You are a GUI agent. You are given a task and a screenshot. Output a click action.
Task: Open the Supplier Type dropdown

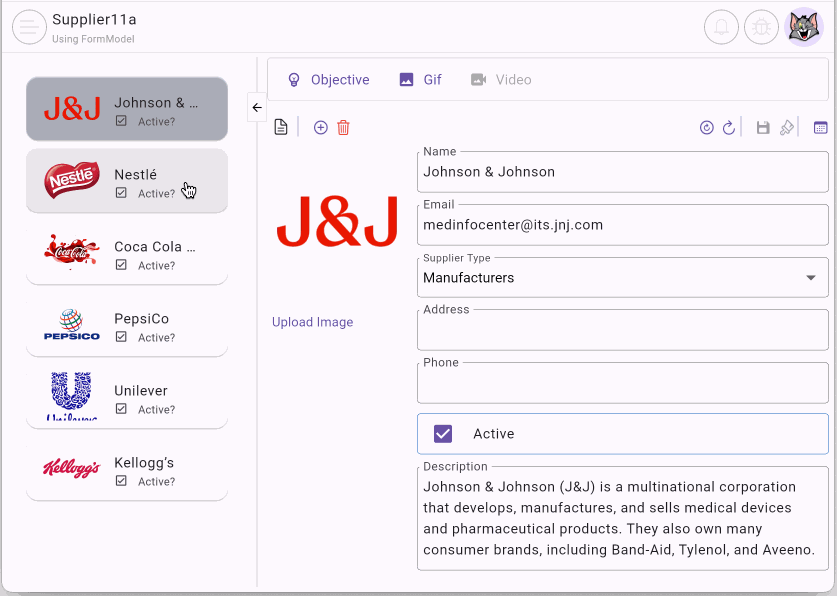(622, 277)
